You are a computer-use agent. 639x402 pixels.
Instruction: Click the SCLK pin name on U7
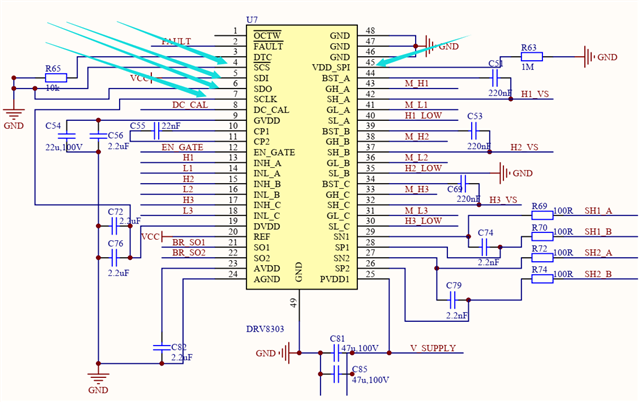265,99
